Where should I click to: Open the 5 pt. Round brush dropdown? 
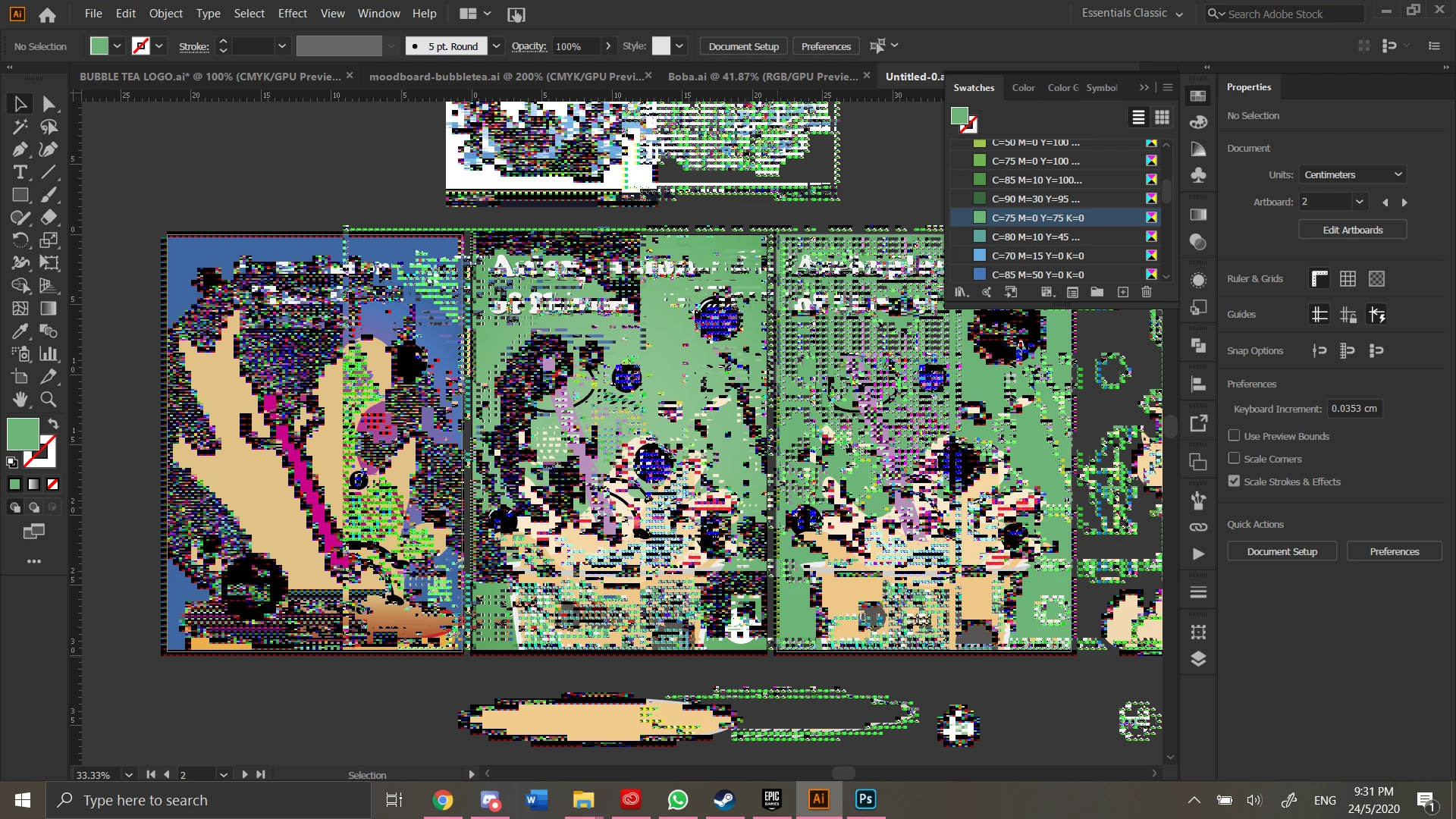point(496,46)
